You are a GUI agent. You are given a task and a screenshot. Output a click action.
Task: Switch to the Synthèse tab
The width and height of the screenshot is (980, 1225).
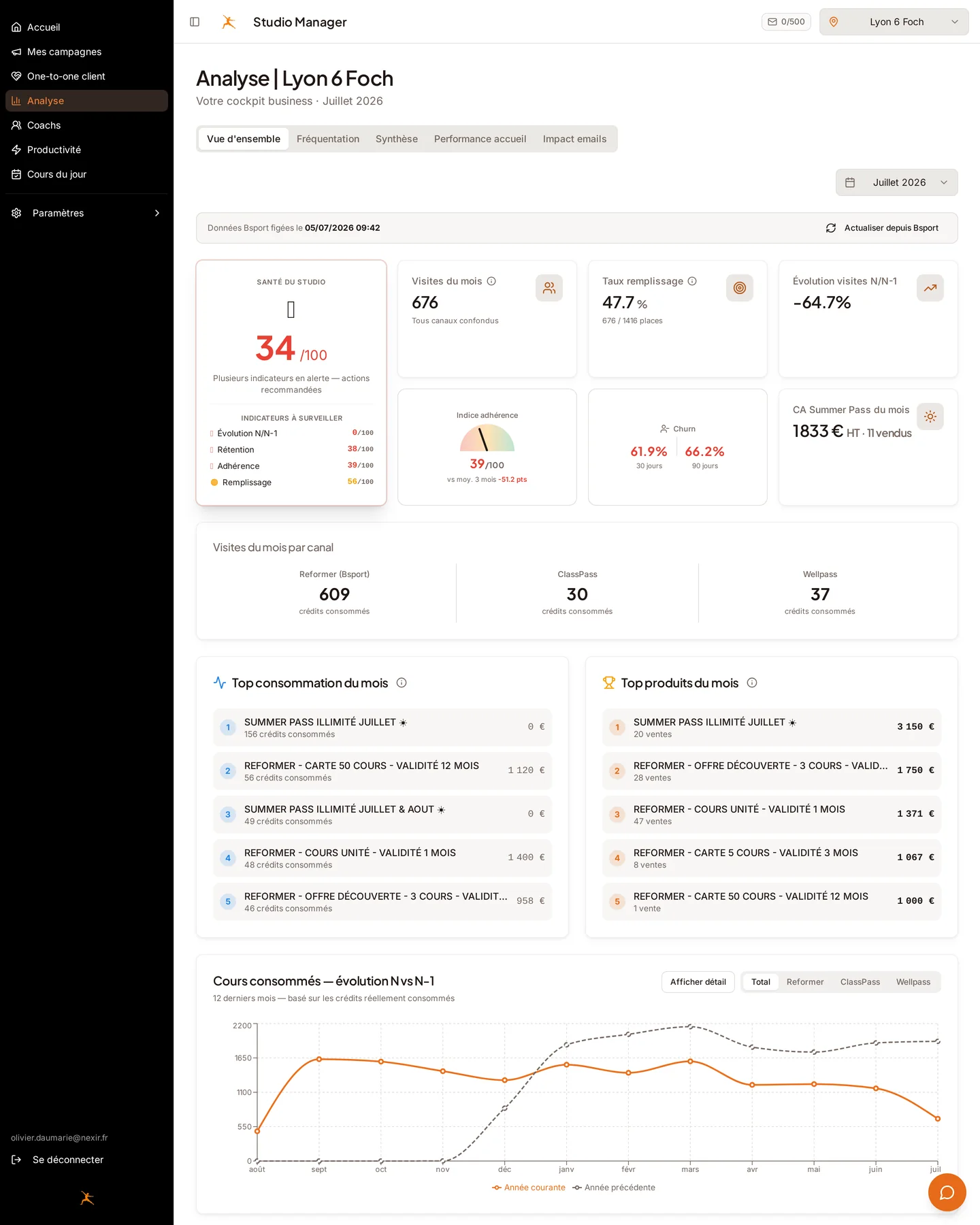(x=397, y=139)
